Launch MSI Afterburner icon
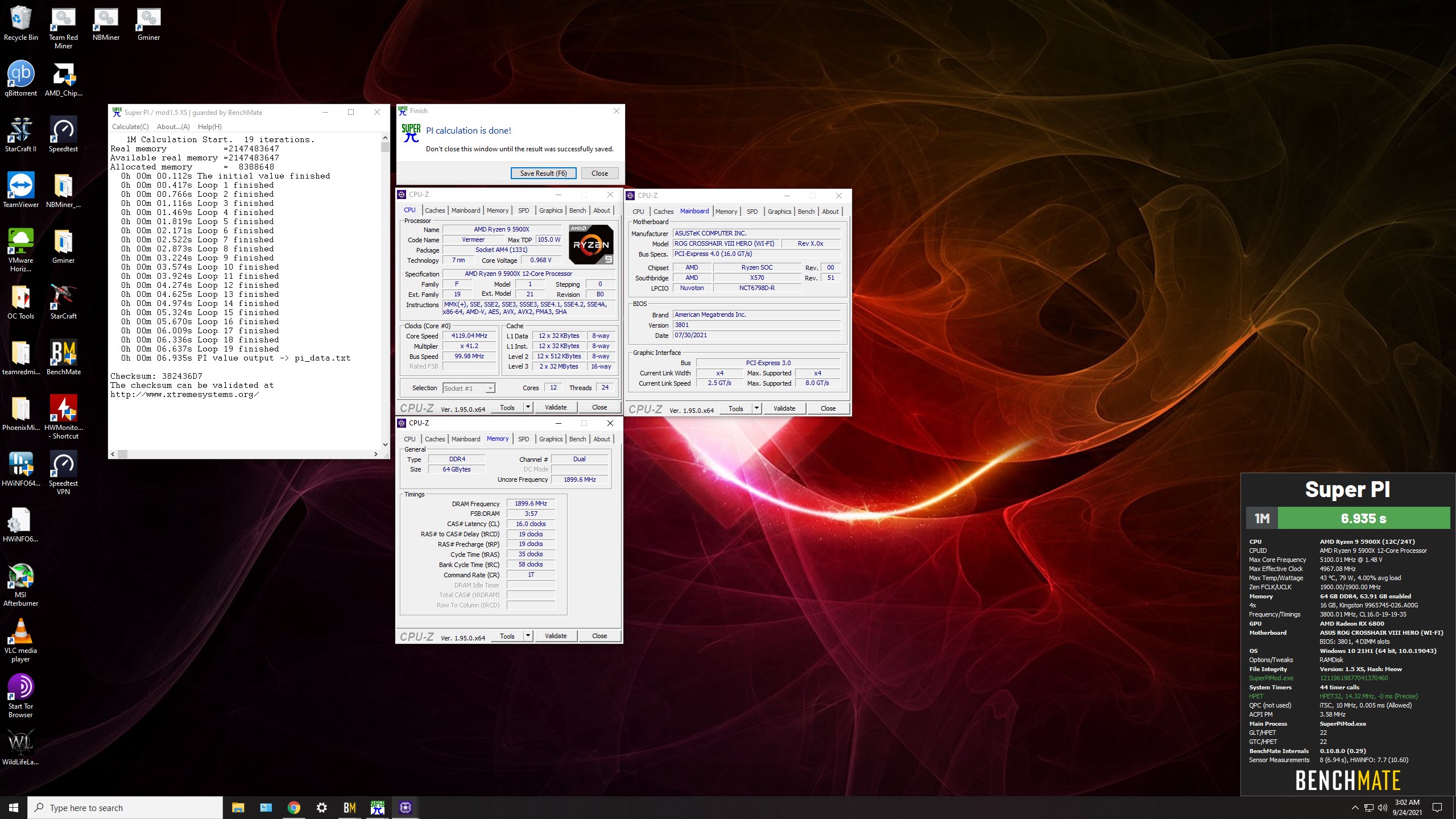The height and width of the screenshot is (819, 1456). pyautogui.click(x=21, y=584)
